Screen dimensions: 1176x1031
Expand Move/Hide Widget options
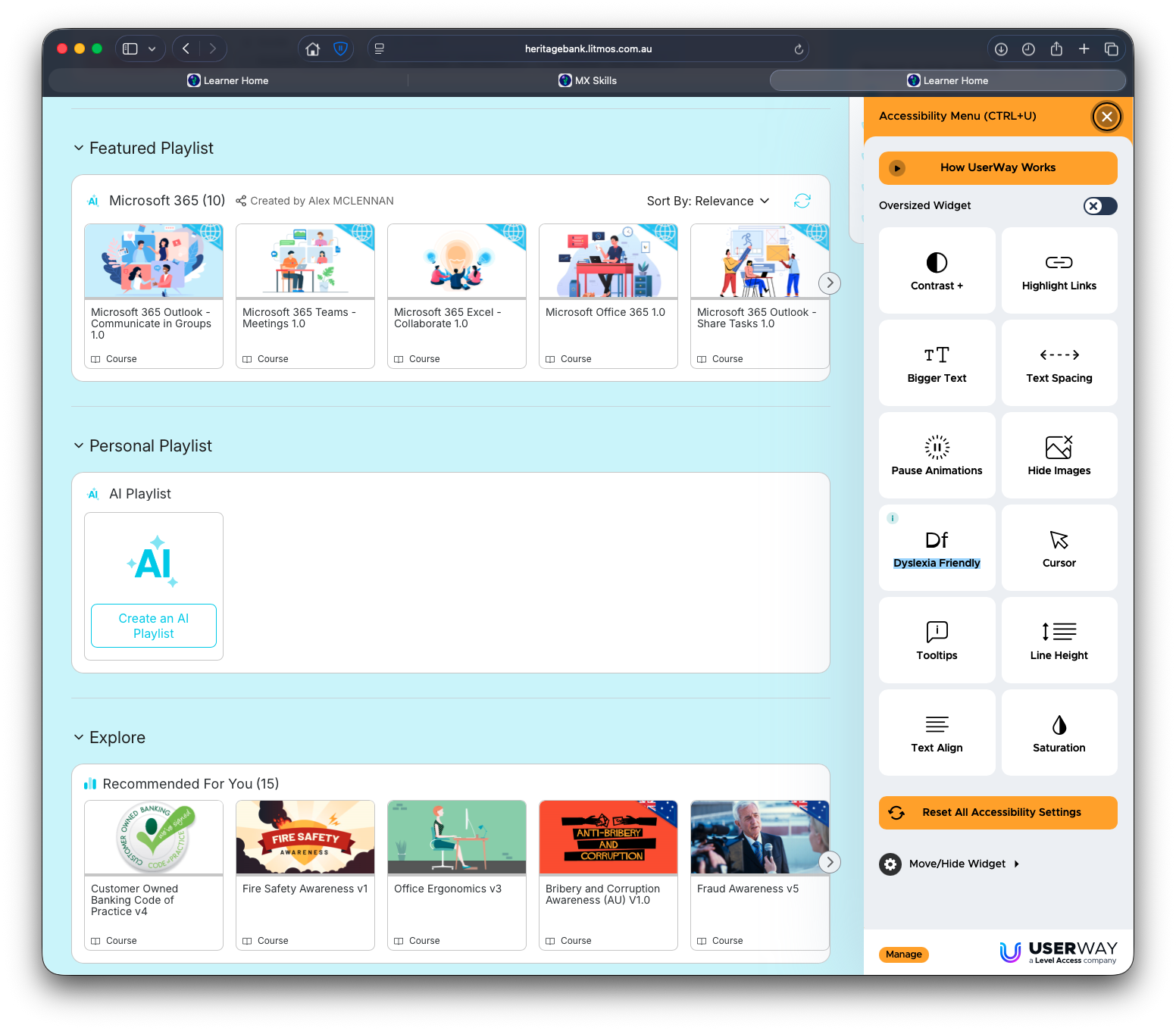coord(950,864)
